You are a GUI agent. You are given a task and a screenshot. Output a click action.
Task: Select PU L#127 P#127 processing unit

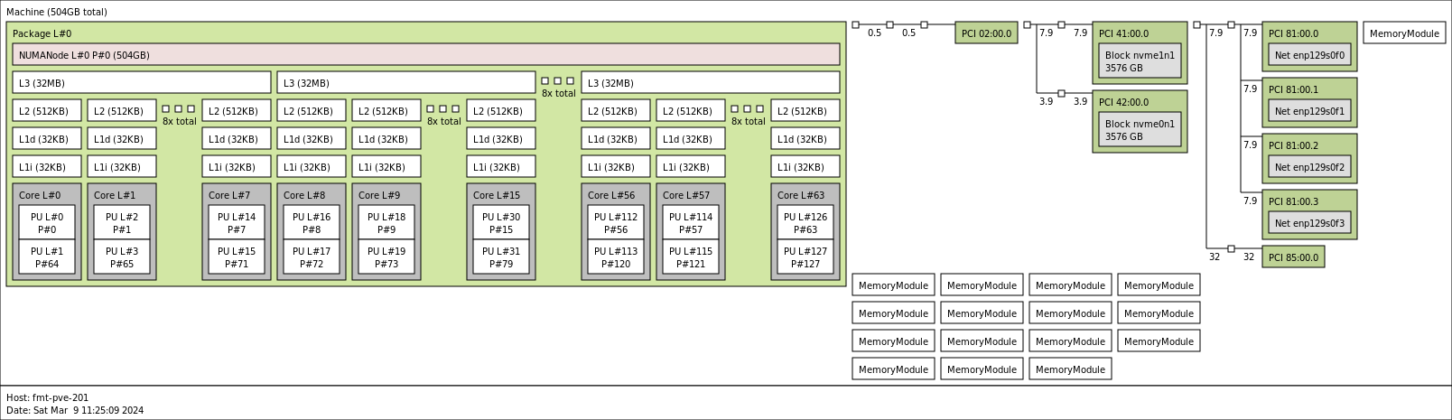[805, 258]
